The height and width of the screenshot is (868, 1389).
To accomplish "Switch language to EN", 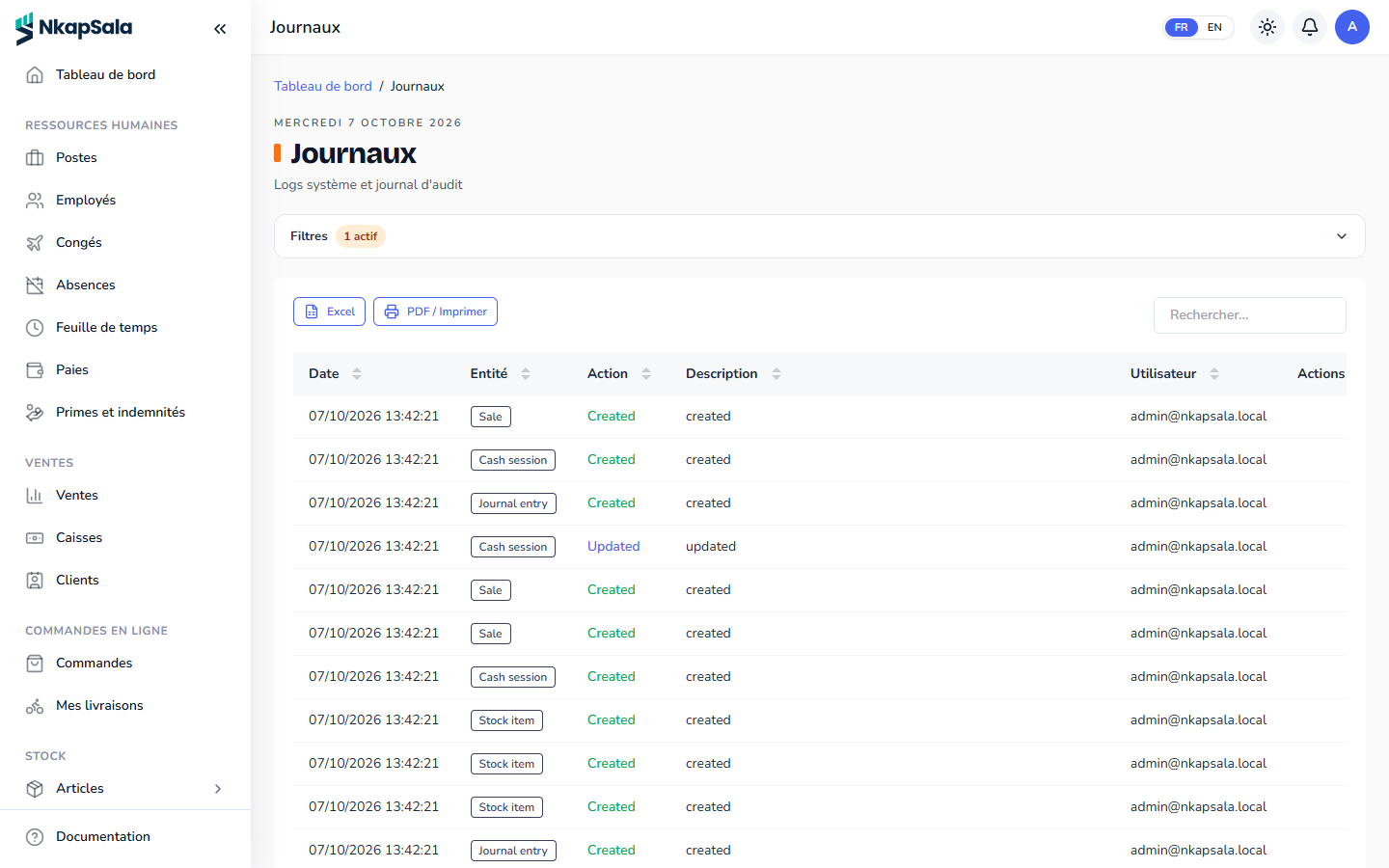I will pos(1214,27).
